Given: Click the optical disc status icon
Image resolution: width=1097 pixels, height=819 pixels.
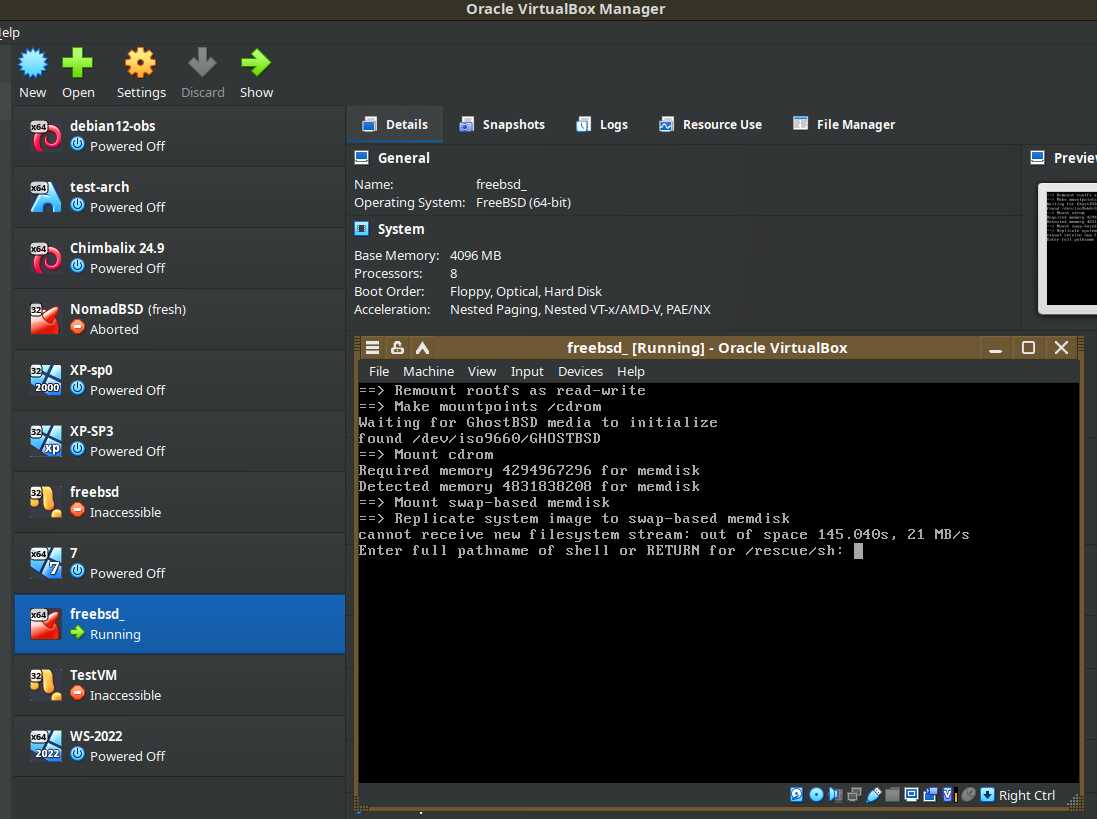Looking at the screenshot, I should [x=816, y=795].
